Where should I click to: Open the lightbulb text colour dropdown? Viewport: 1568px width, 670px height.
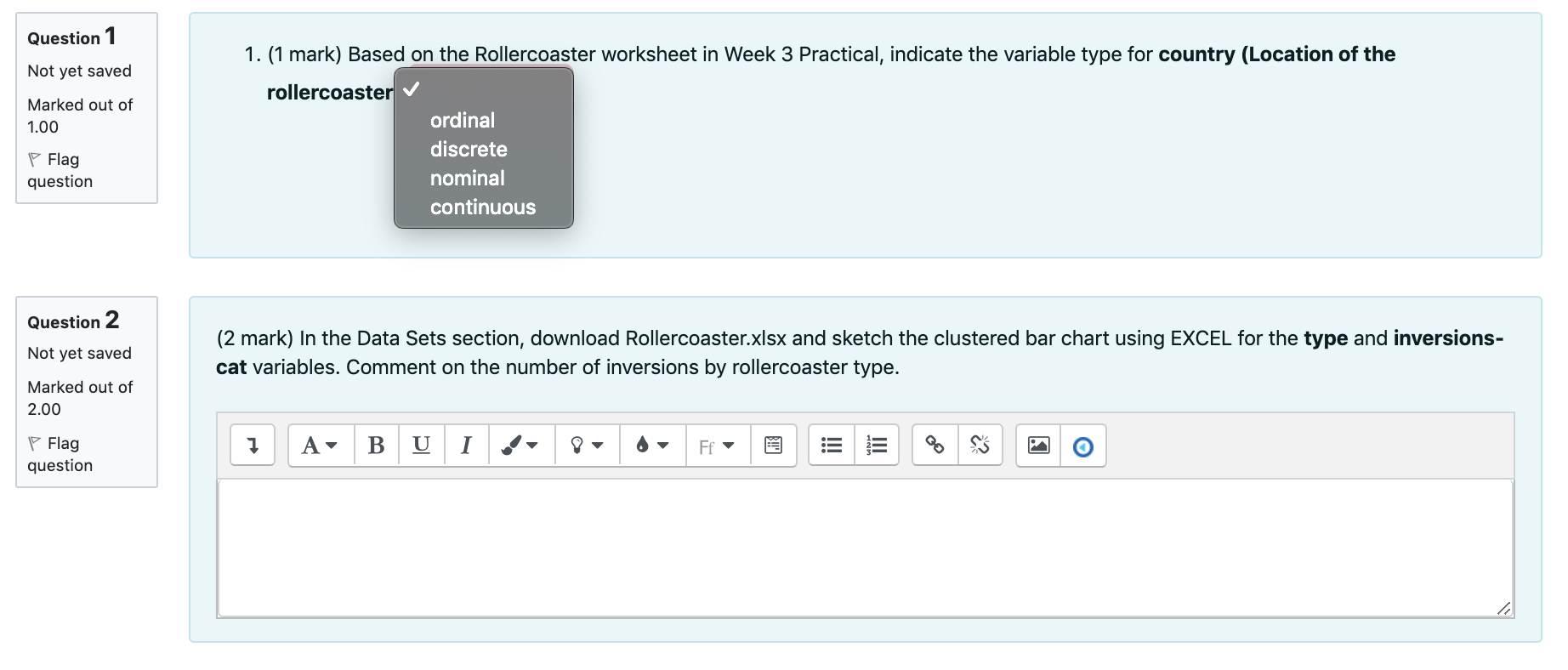[588, 446]
